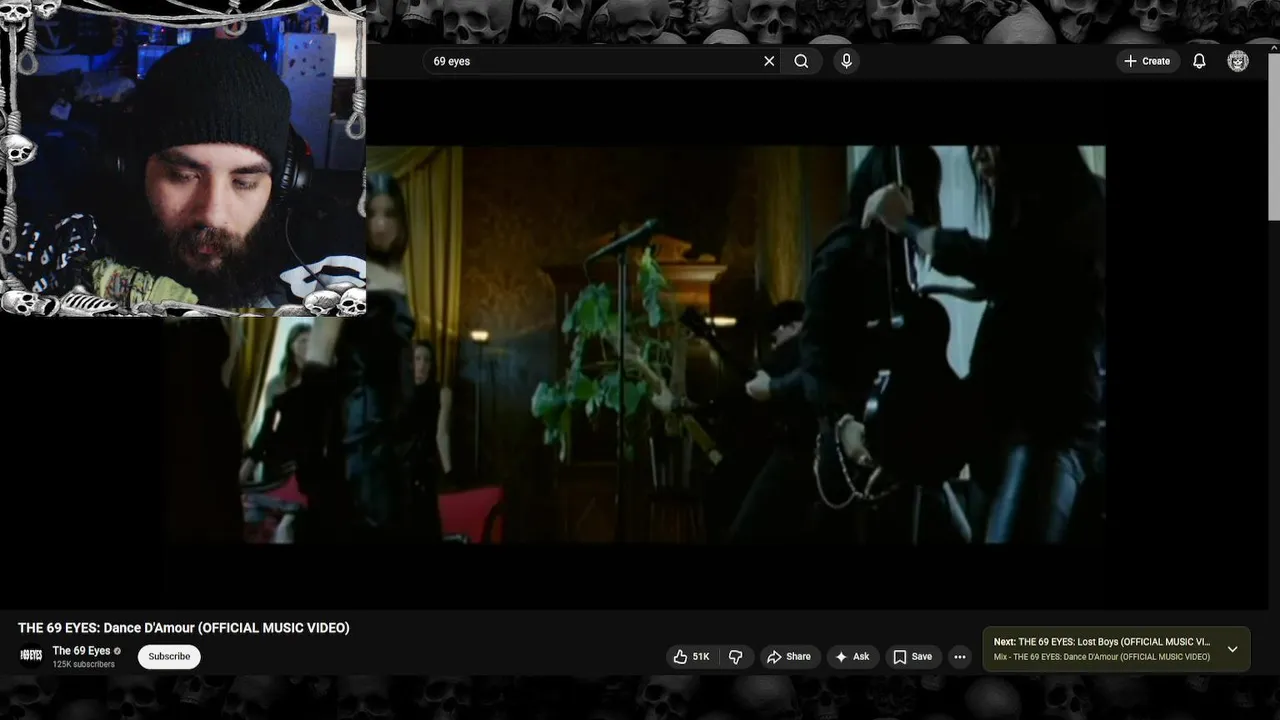Click the magnifying glass search button
Viewport: 1280px width, 720px height.
pyautogui.click(x=801, y=61)
